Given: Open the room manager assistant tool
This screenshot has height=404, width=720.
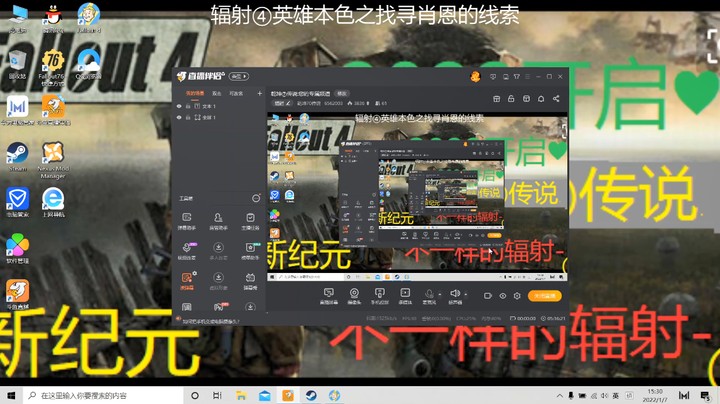Looking at the screenshot, I should (218, 221).
